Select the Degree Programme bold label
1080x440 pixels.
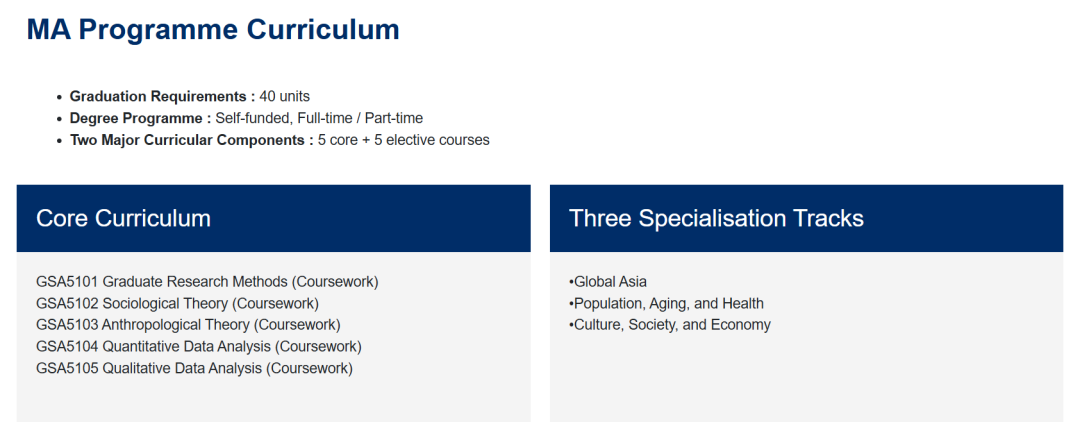(140, 119)
